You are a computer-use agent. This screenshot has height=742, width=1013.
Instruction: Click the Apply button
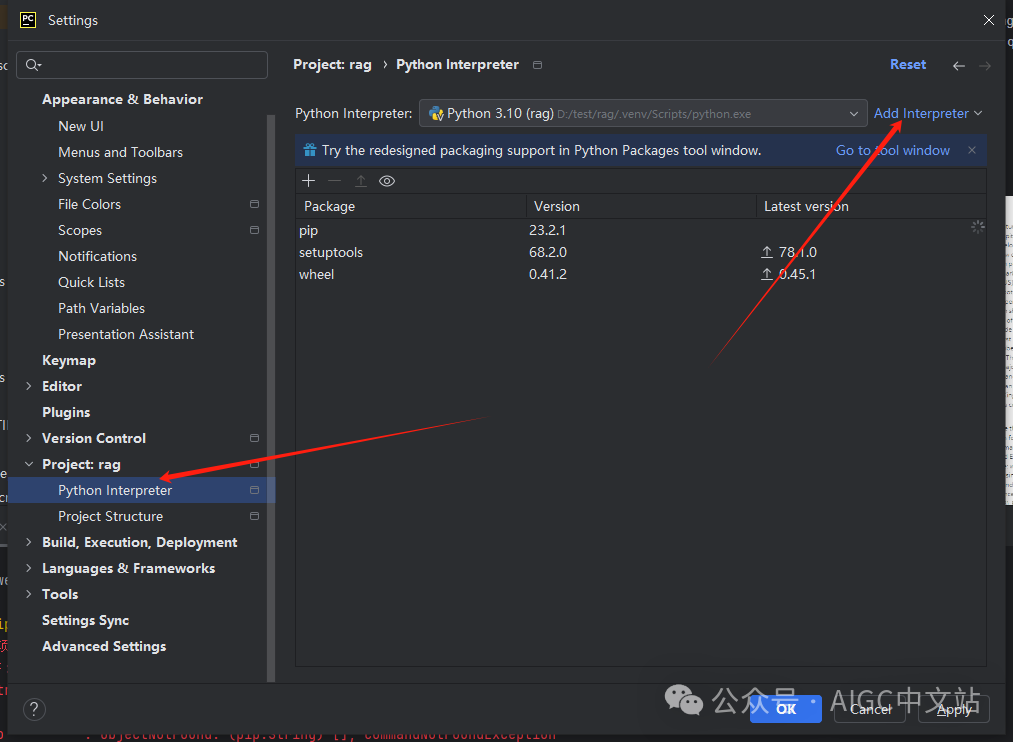coord(954,709)
